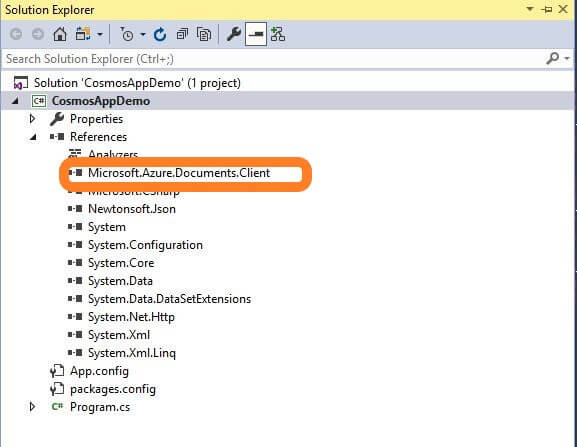Select System.Data reference

coord(120,281)
